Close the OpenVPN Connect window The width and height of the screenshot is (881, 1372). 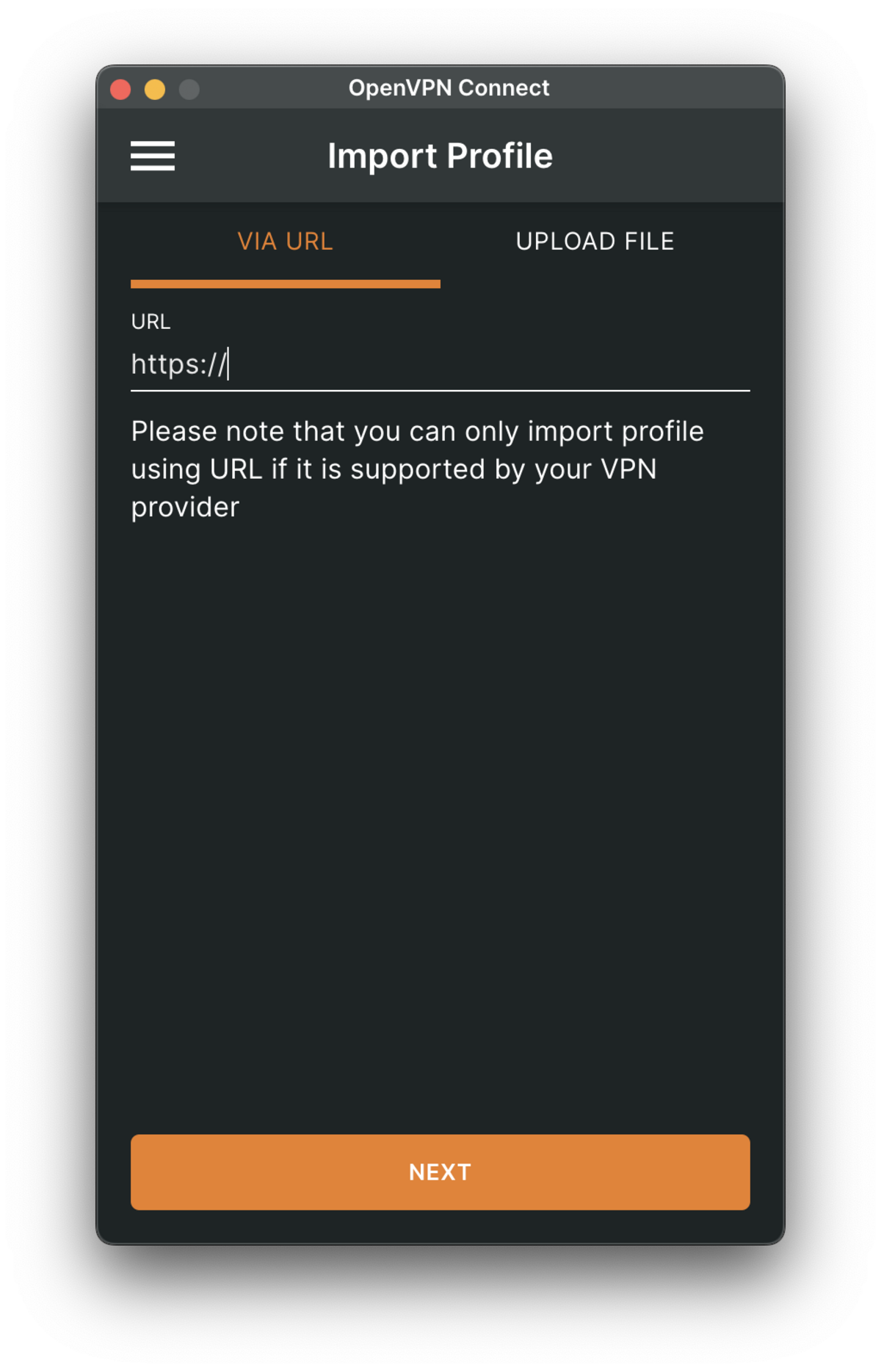(x=120, y=90)
